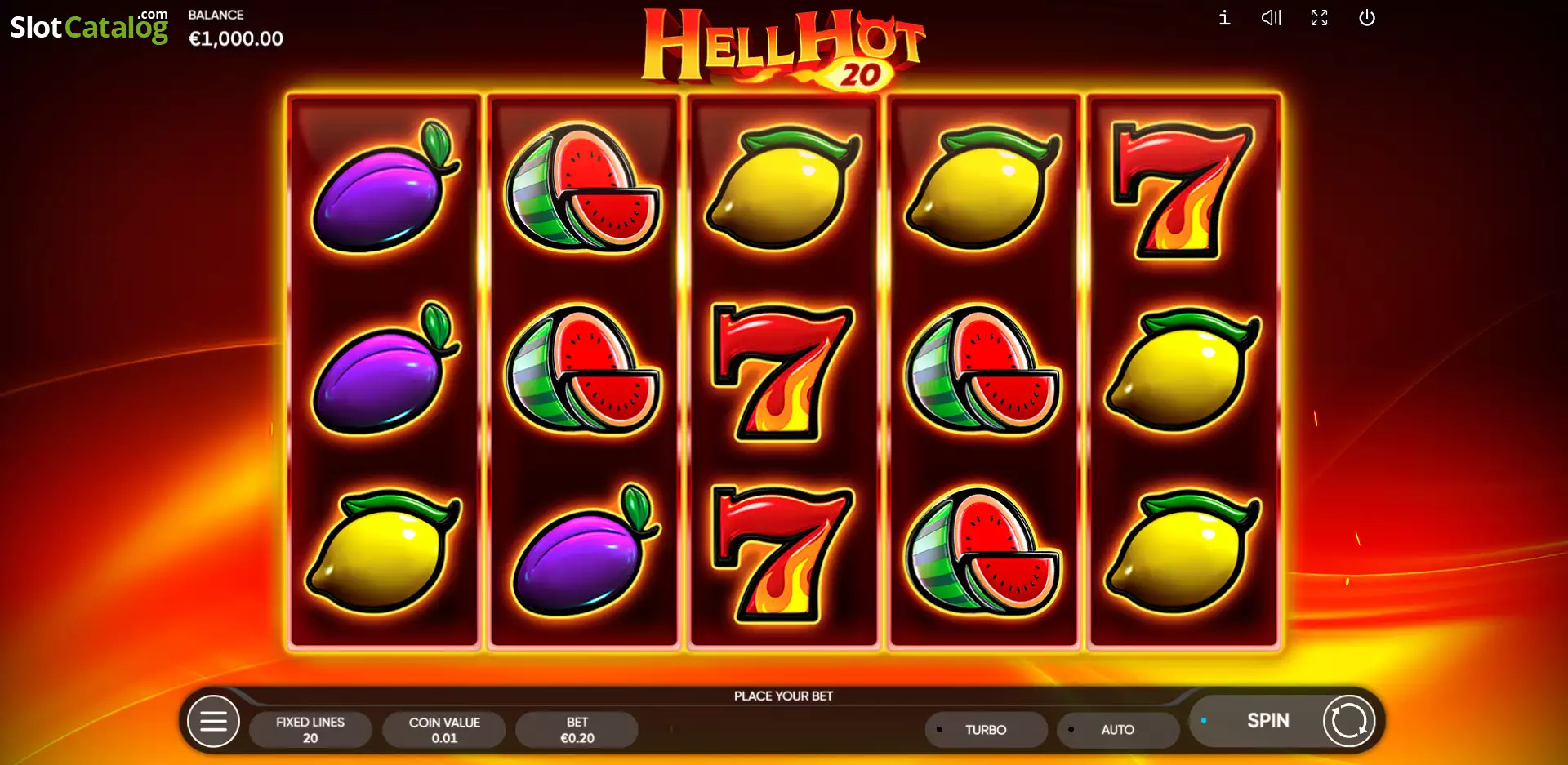Click the circular spin arrows icon
This screenshot has width=1568, height=765.
point(1348,721)
